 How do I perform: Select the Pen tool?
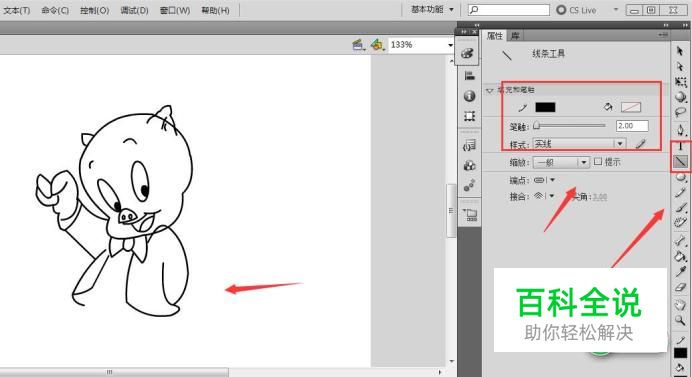(681, 130)
